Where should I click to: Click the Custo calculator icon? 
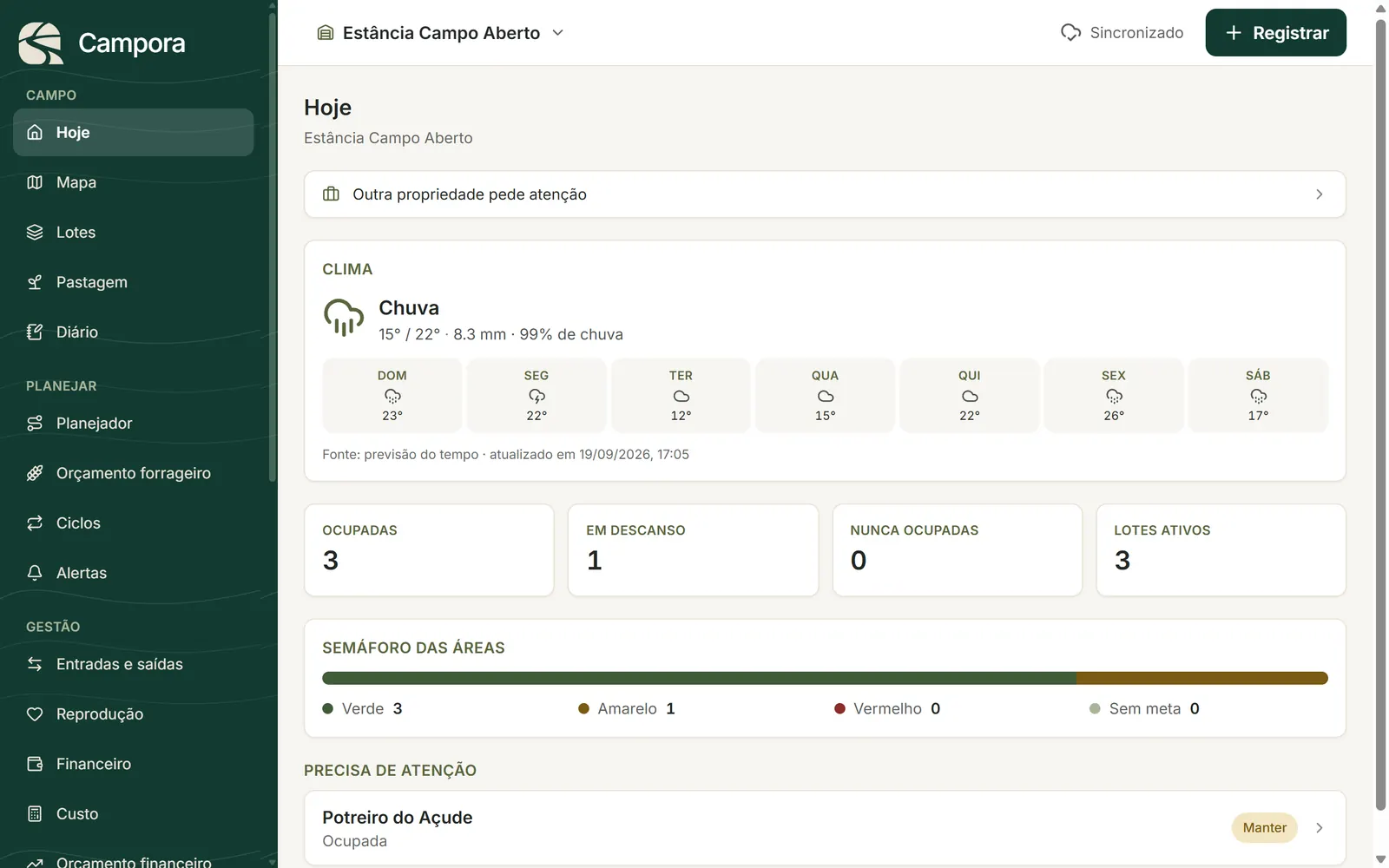click(x=35, y=813)
